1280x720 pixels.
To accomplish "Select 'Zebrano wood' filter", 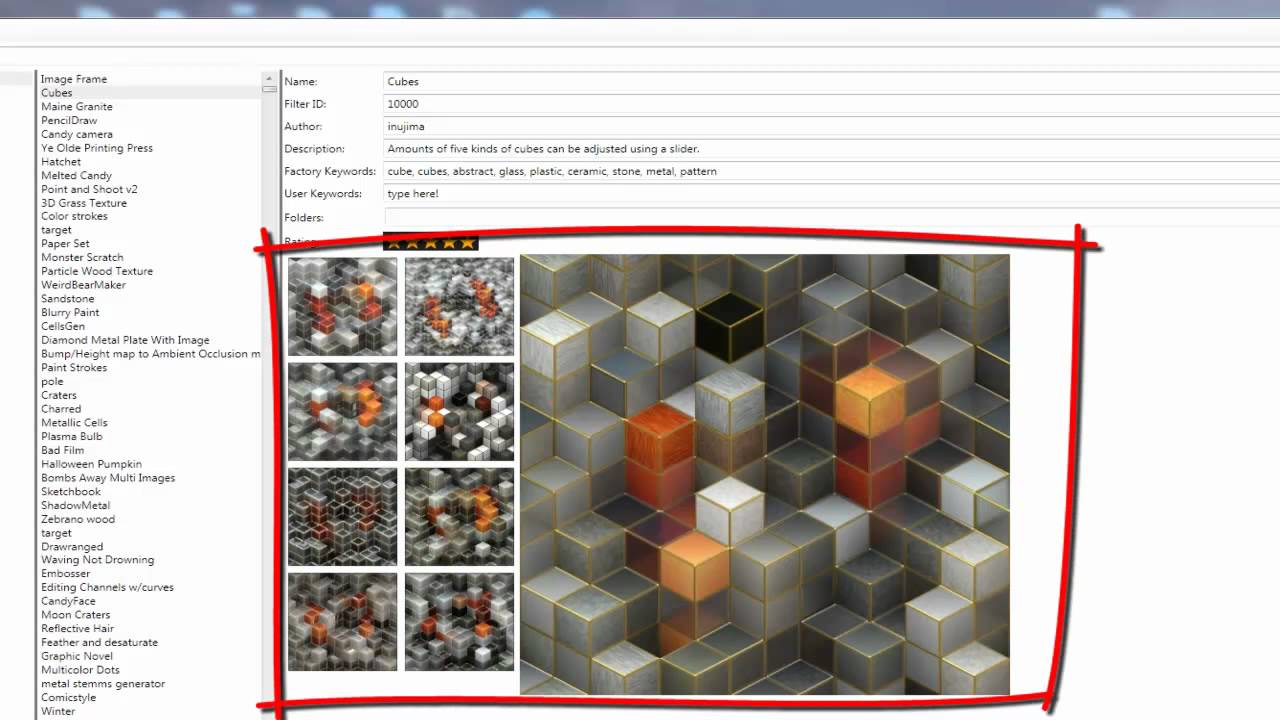I will point(78,520).
